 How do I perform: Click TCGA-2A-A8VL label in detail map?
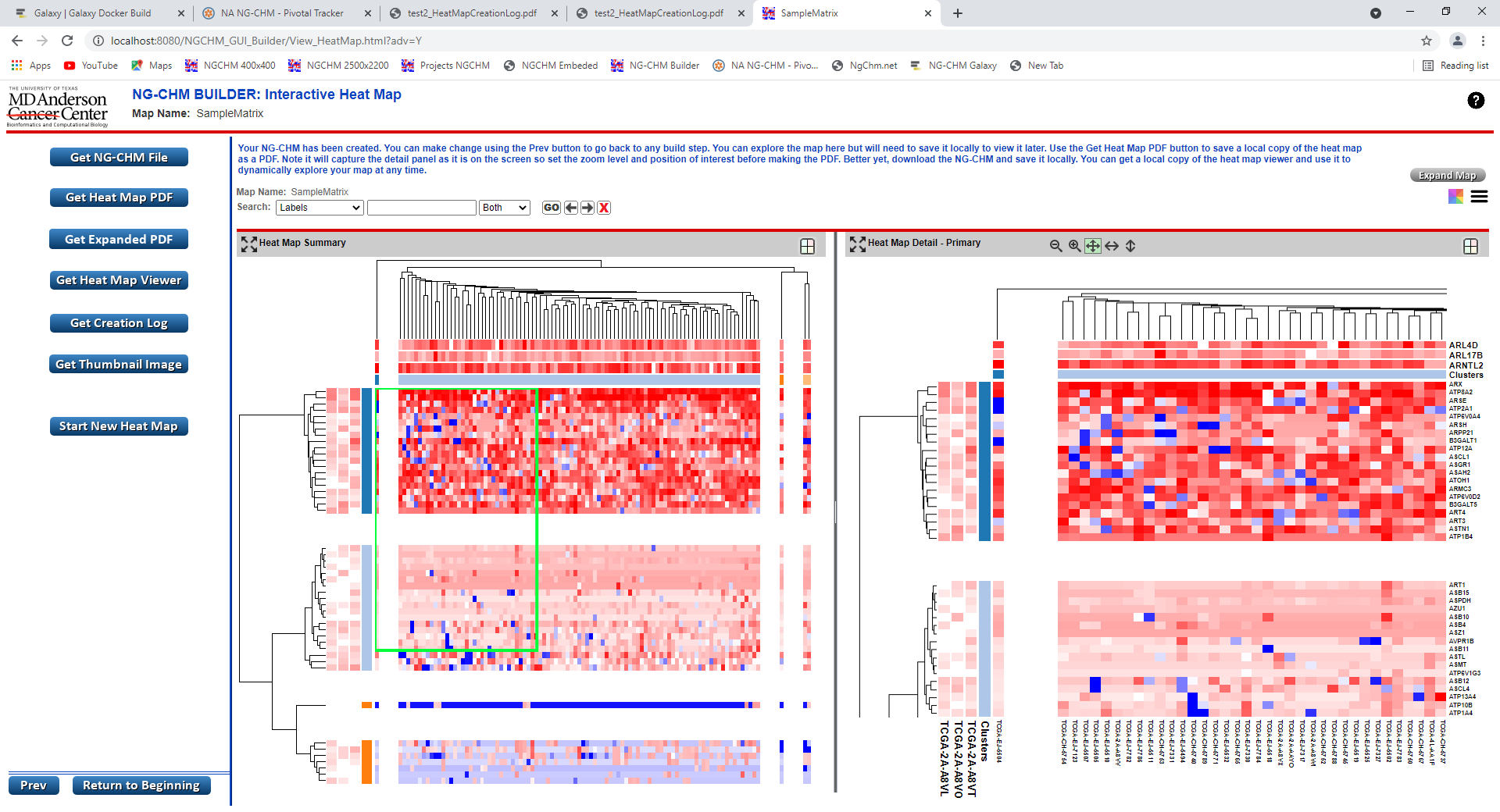[x=944, y=758]
